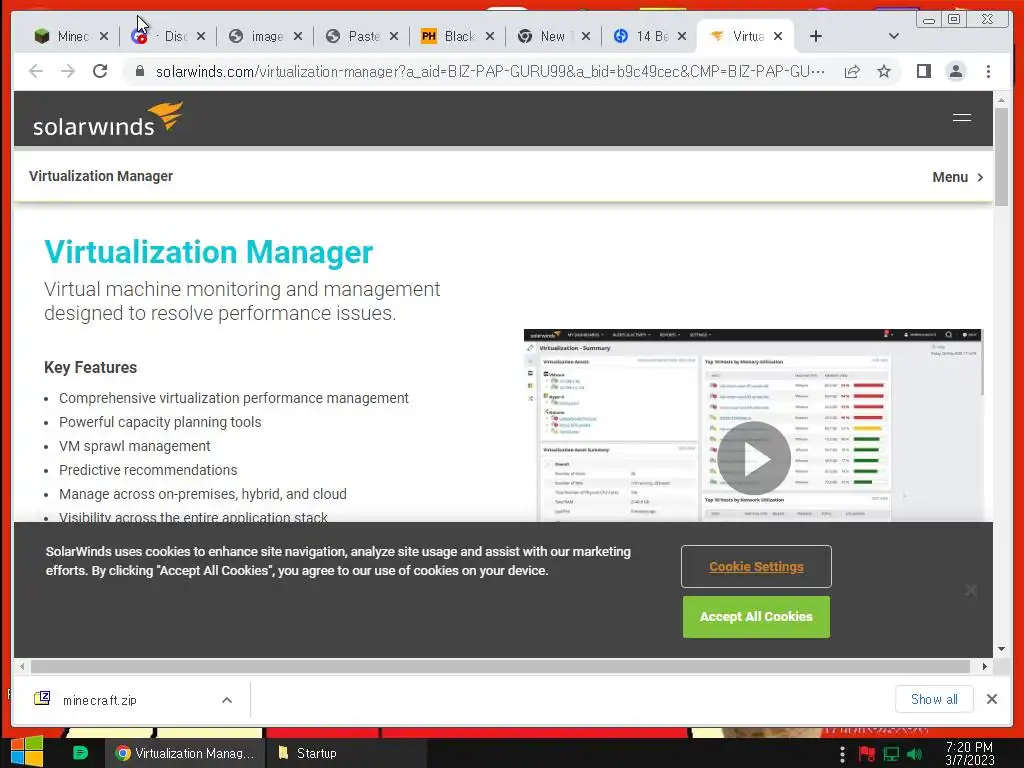Open a new tab

pyautogui.click(x=816, y=36)
